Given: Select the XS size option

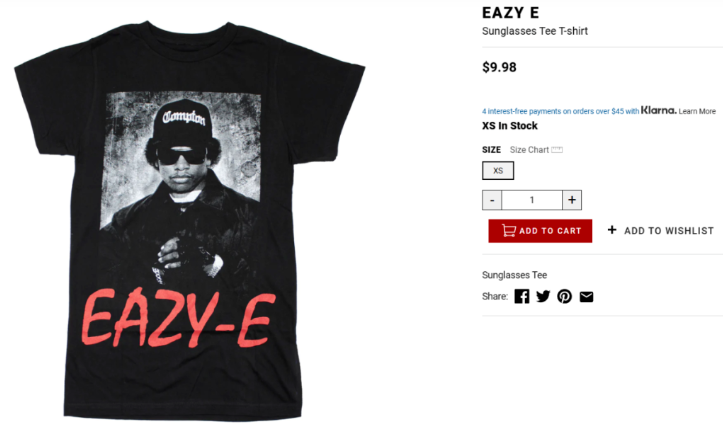Looking at the screenshot, I should 498,171.
